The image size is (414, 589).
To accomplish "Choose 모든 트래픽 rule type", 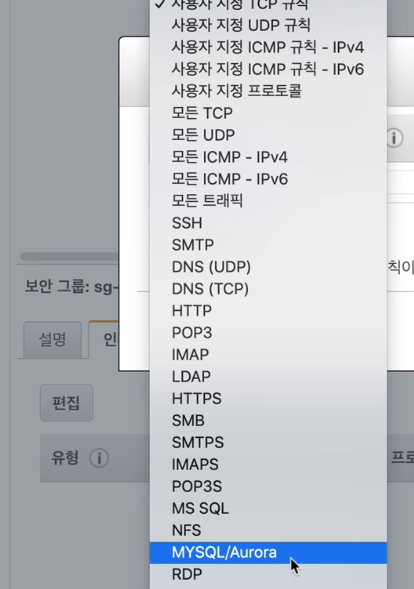I will pyautogui.click(x=268, y=201).
